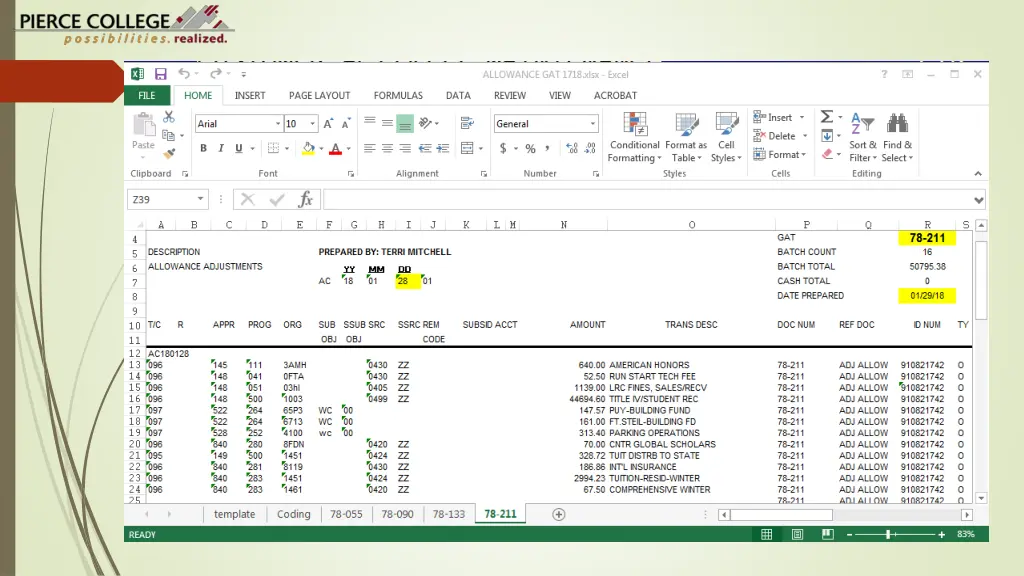The image size is (1024, 576).
Task: Toggle italic formatting
Action: 221,148
